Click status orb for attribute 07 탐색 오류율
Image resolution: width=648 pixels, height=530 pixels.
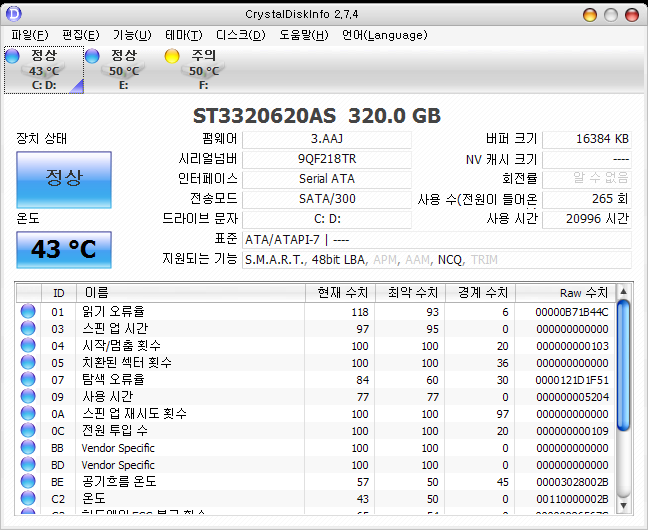pyautogui.click(x=28, y=379)
